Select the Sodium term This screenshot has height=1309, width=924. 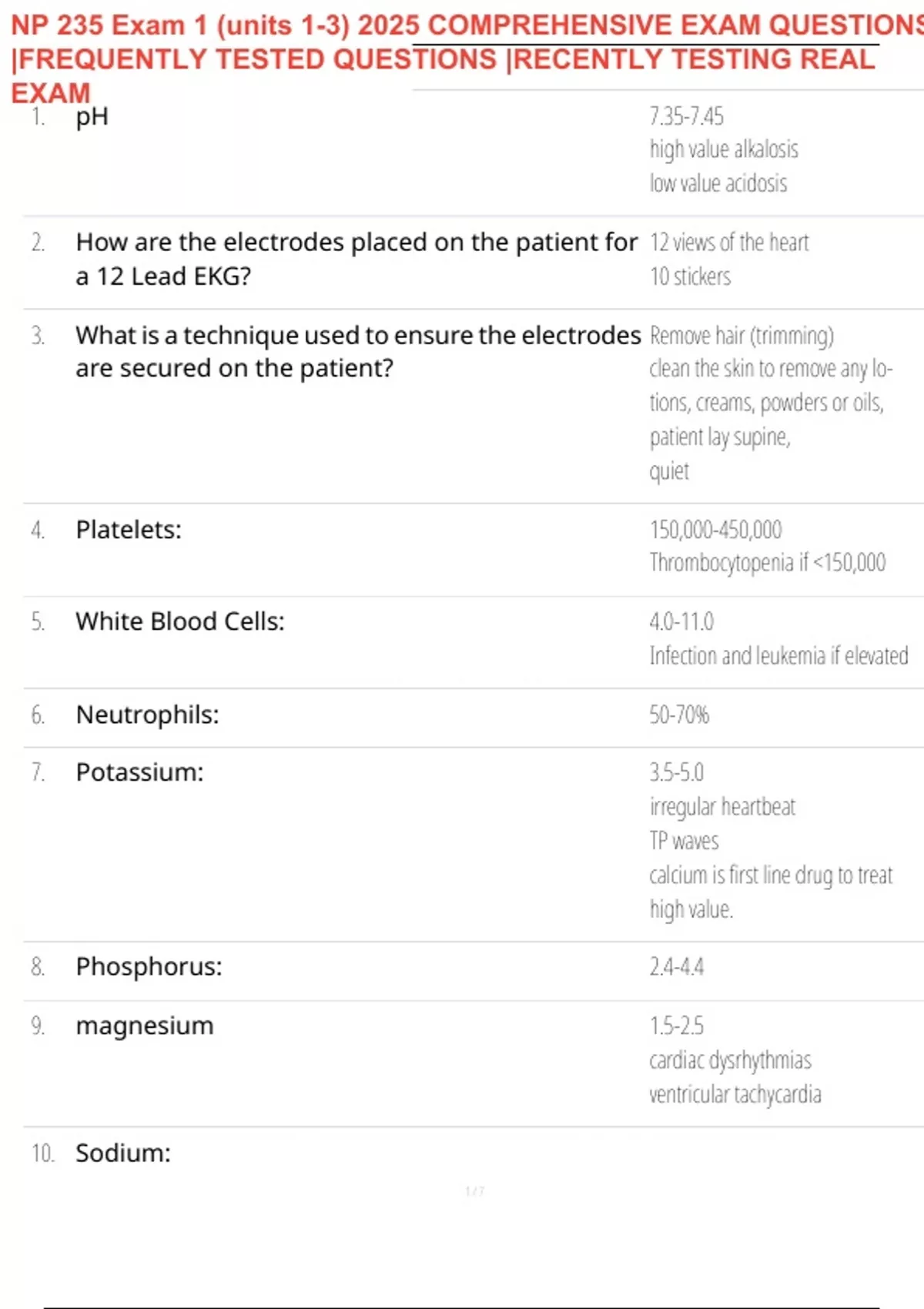[x=123, y=1153]
